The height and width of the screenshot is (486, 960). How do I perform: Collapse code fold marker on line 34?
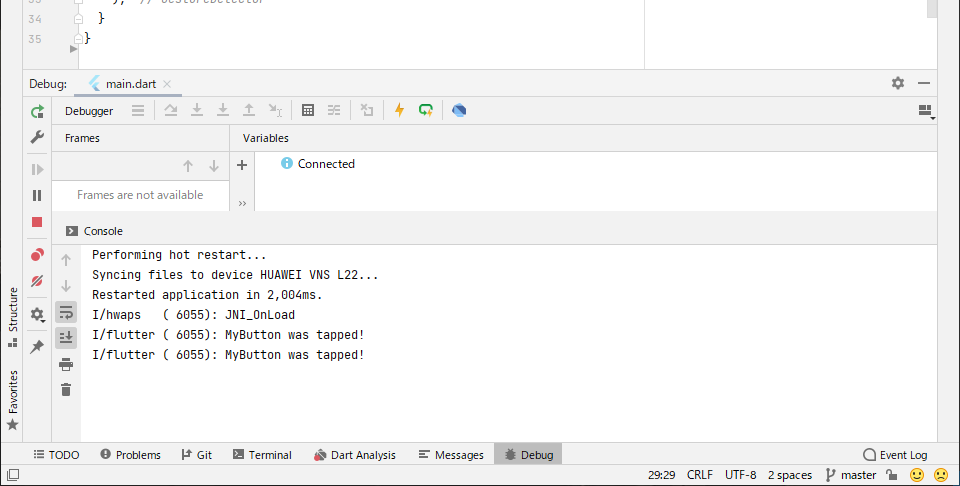pos(78,19)
